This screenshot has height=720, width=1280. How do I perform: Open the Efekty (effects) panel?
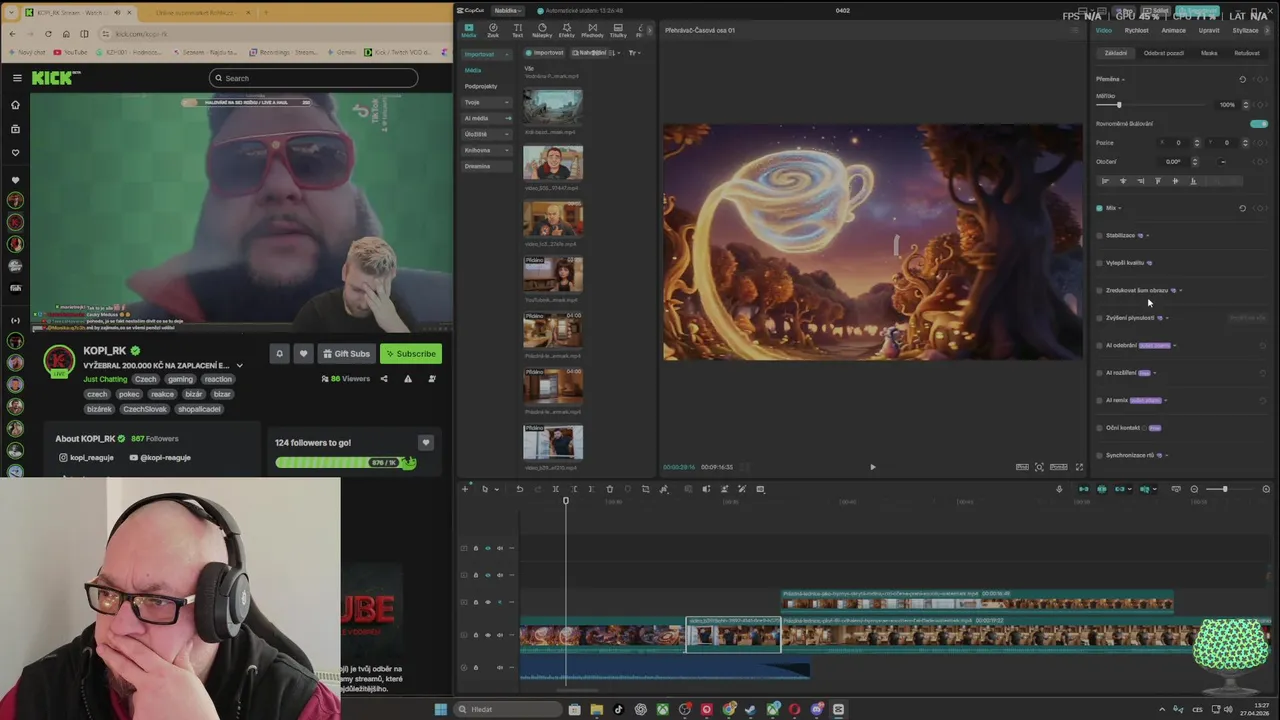[567, 30]
